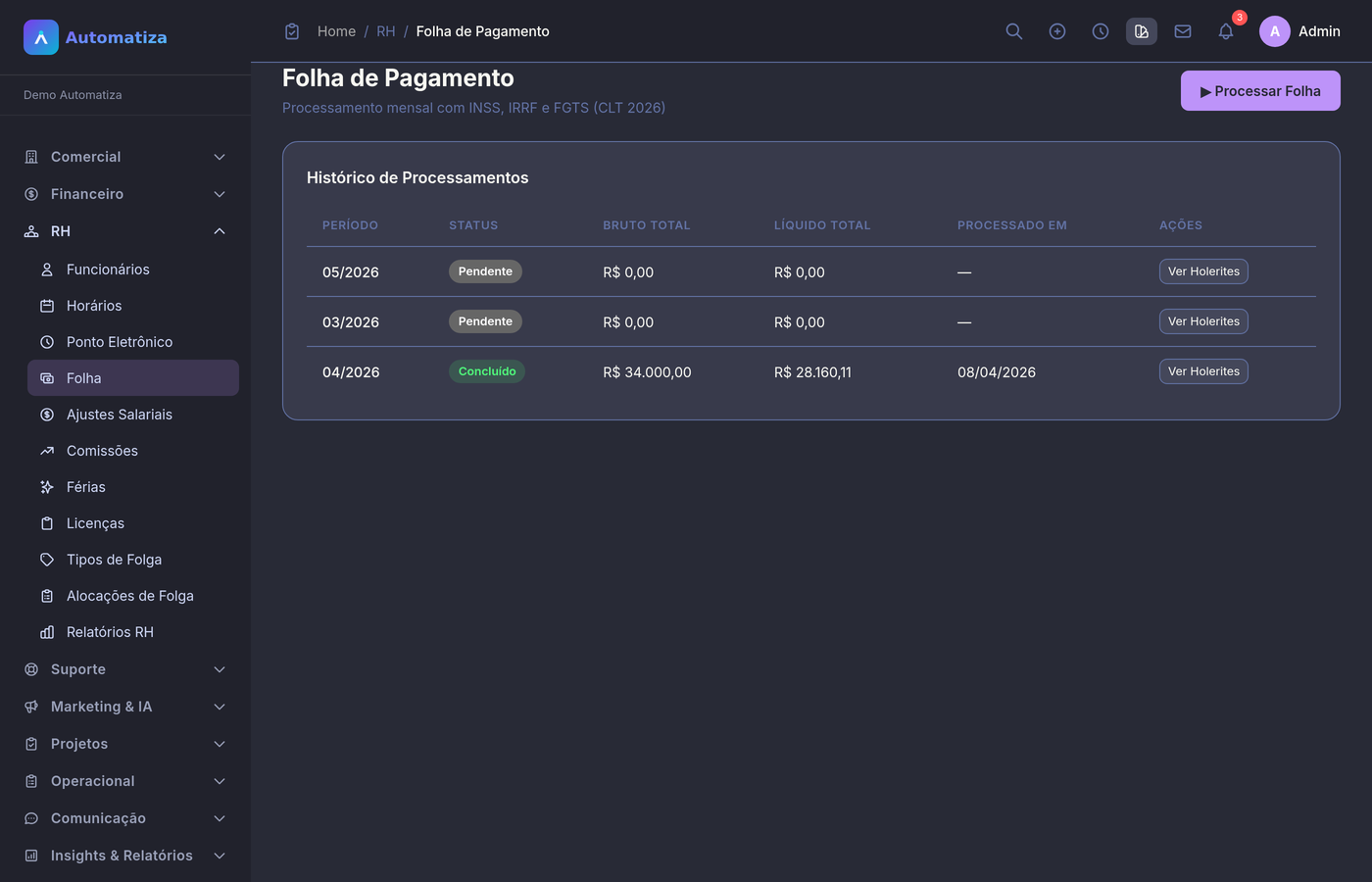View holerites for period 04/2026
The width and height of the screenshot is (1372, 882).
[1203, 371]
